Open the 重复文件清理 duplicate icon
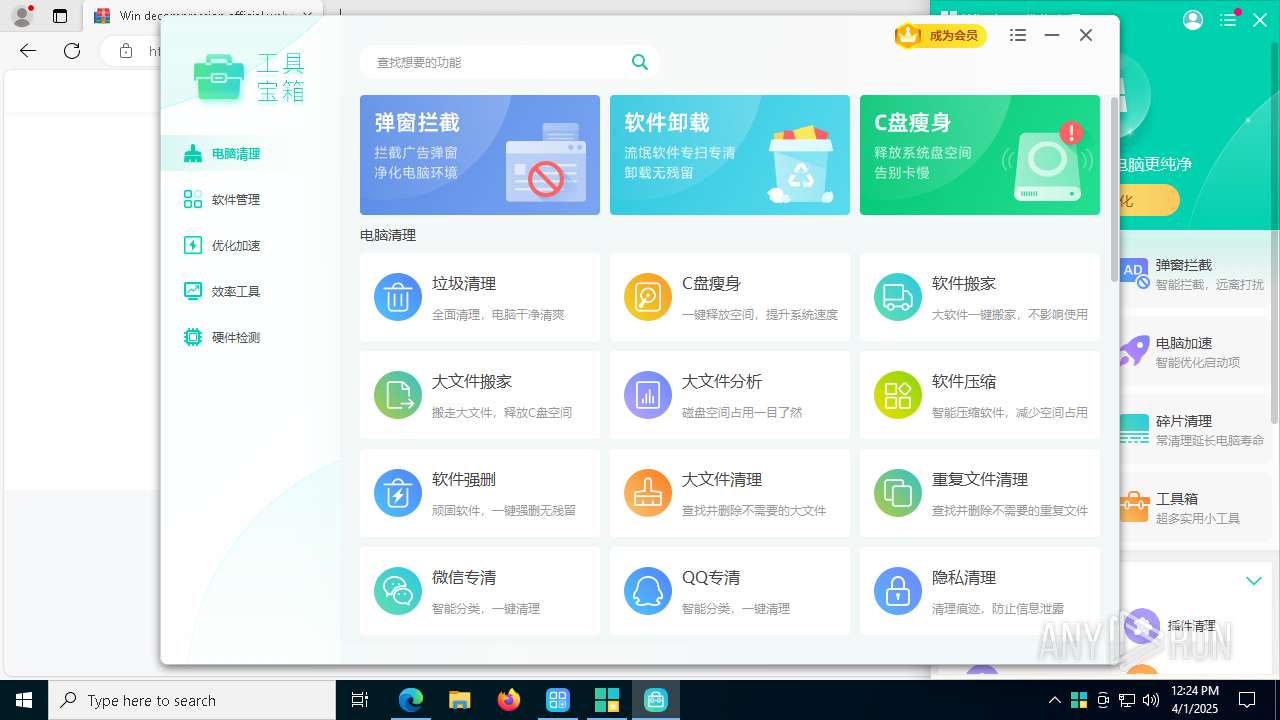Screen dimensions: 1280x720 (x=898, y=493)
